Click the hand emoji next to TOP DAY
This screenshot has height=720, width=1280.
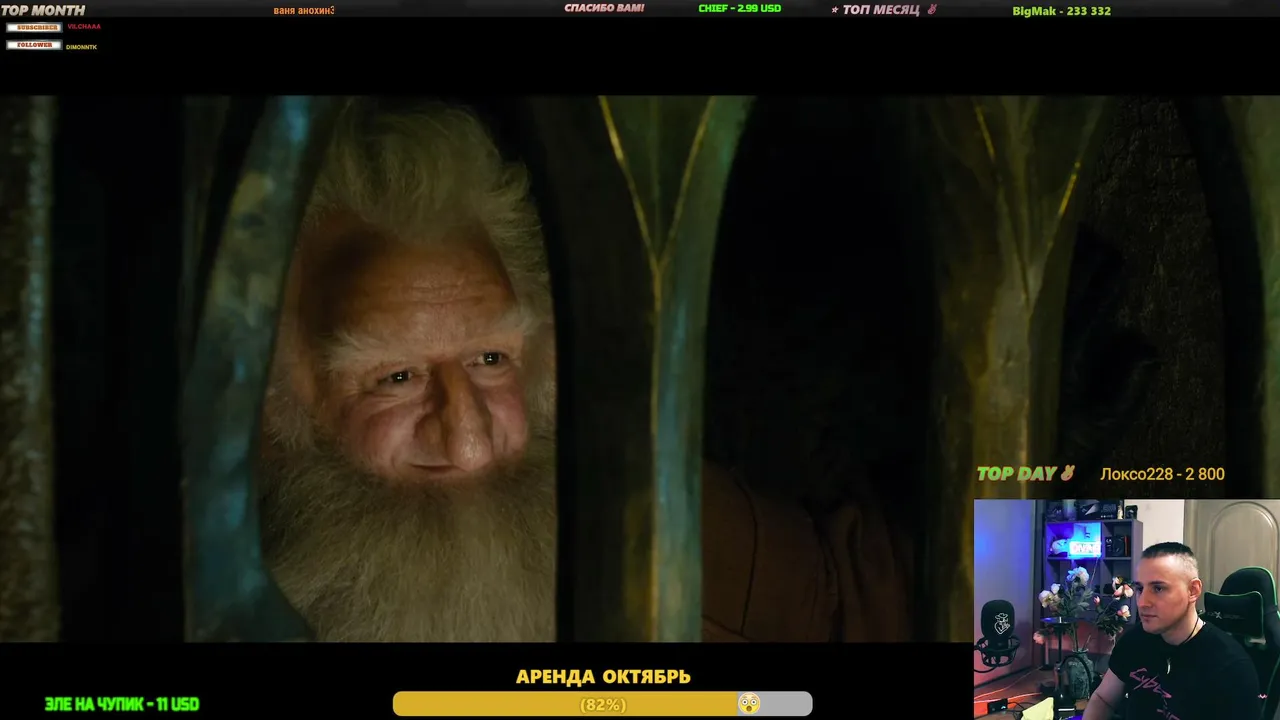(x=1068, y=473)
